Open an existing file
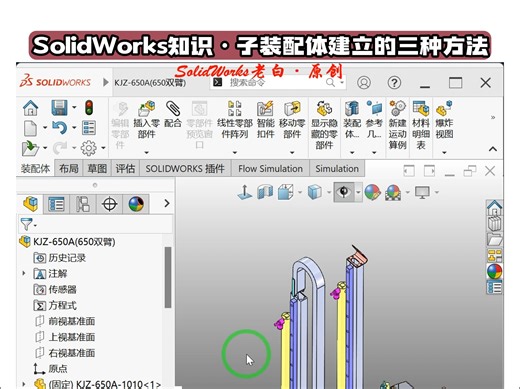 [30, 148]
